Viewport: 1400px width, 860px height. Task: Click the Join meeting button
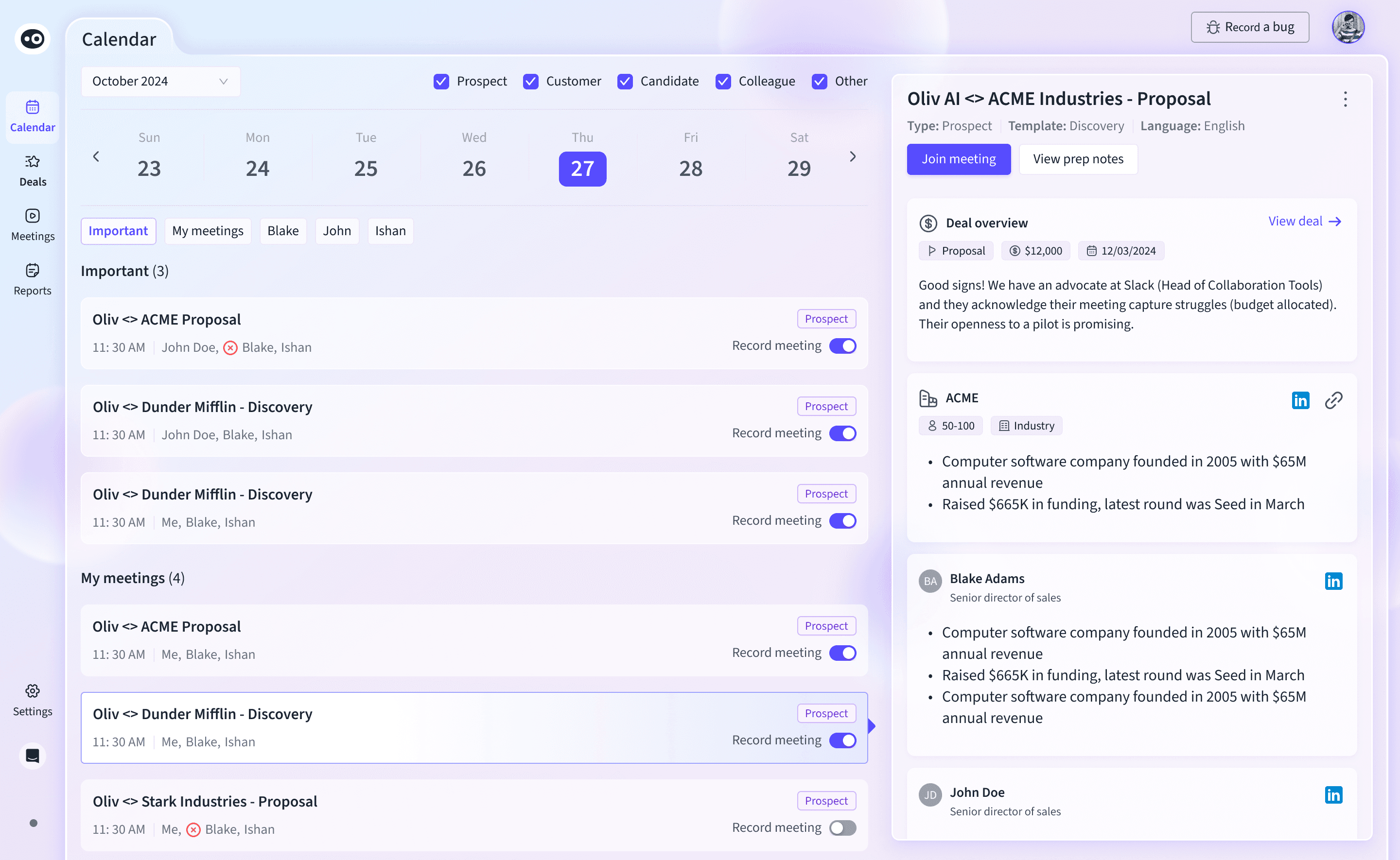[958, 159]
